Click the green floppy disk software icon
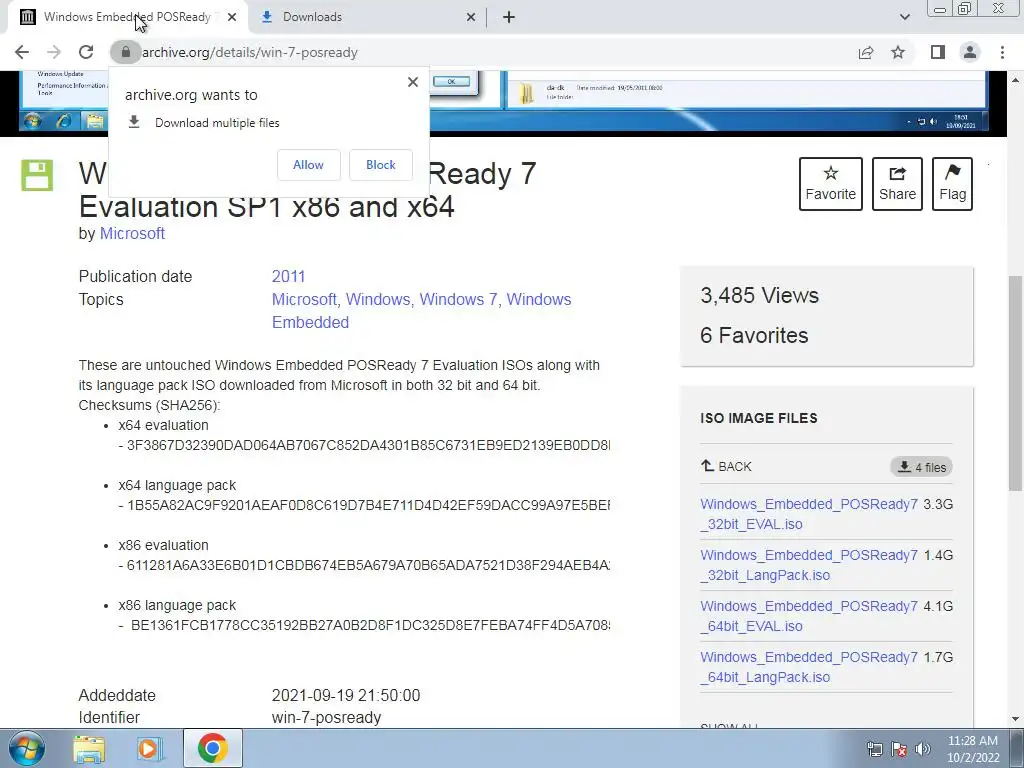Image resolution: width=1024 pixels, height=768 pixels. tap(37, 174)
